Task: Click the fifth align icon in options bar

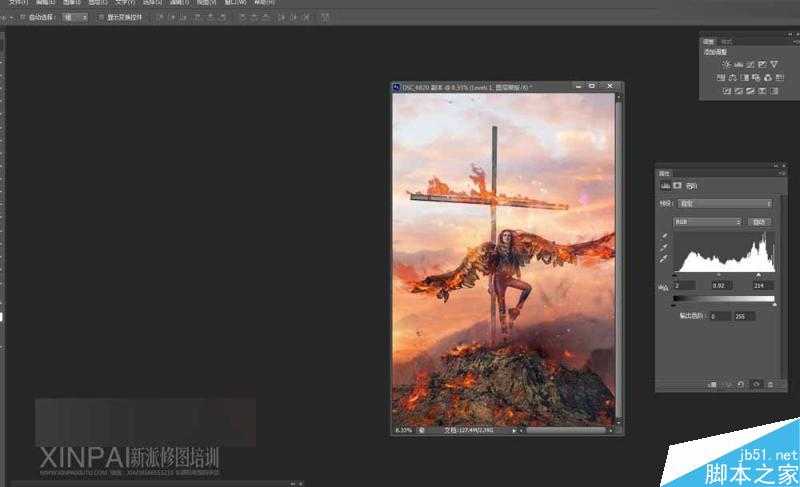Action: click(x=210, y=17)
